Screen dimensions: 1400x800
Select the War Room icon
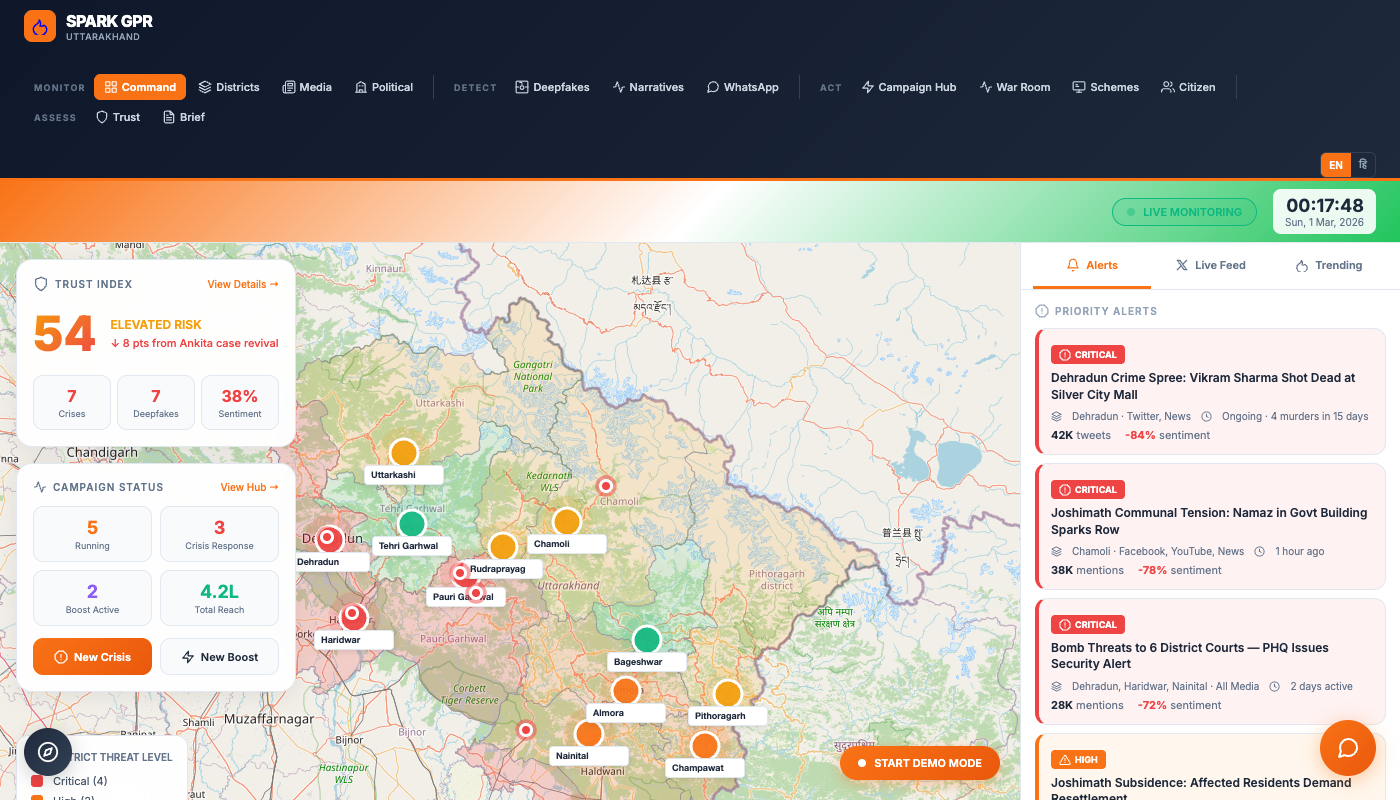click(1014, 87)
